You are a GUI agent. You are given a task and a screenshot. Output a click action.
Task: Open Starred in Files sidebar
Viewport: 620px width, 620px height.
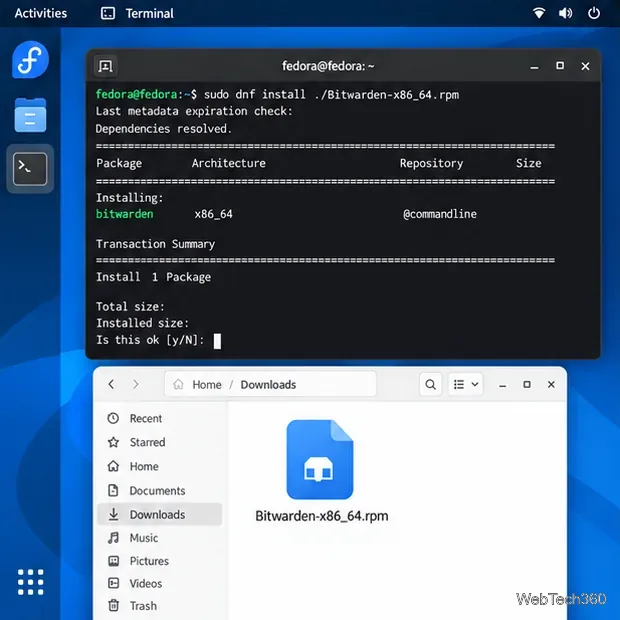coord(159,442)
